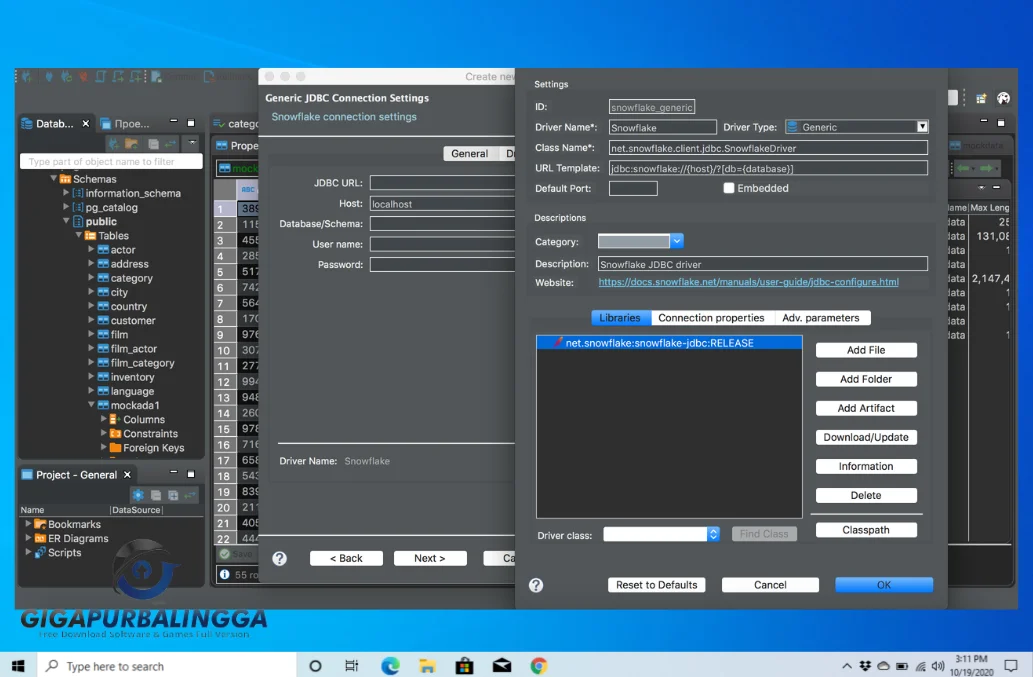Image resolution: width=1033 pixels, height=677 pixels.
Task: Expand the pg_catalog node
Action: [66, 207]
